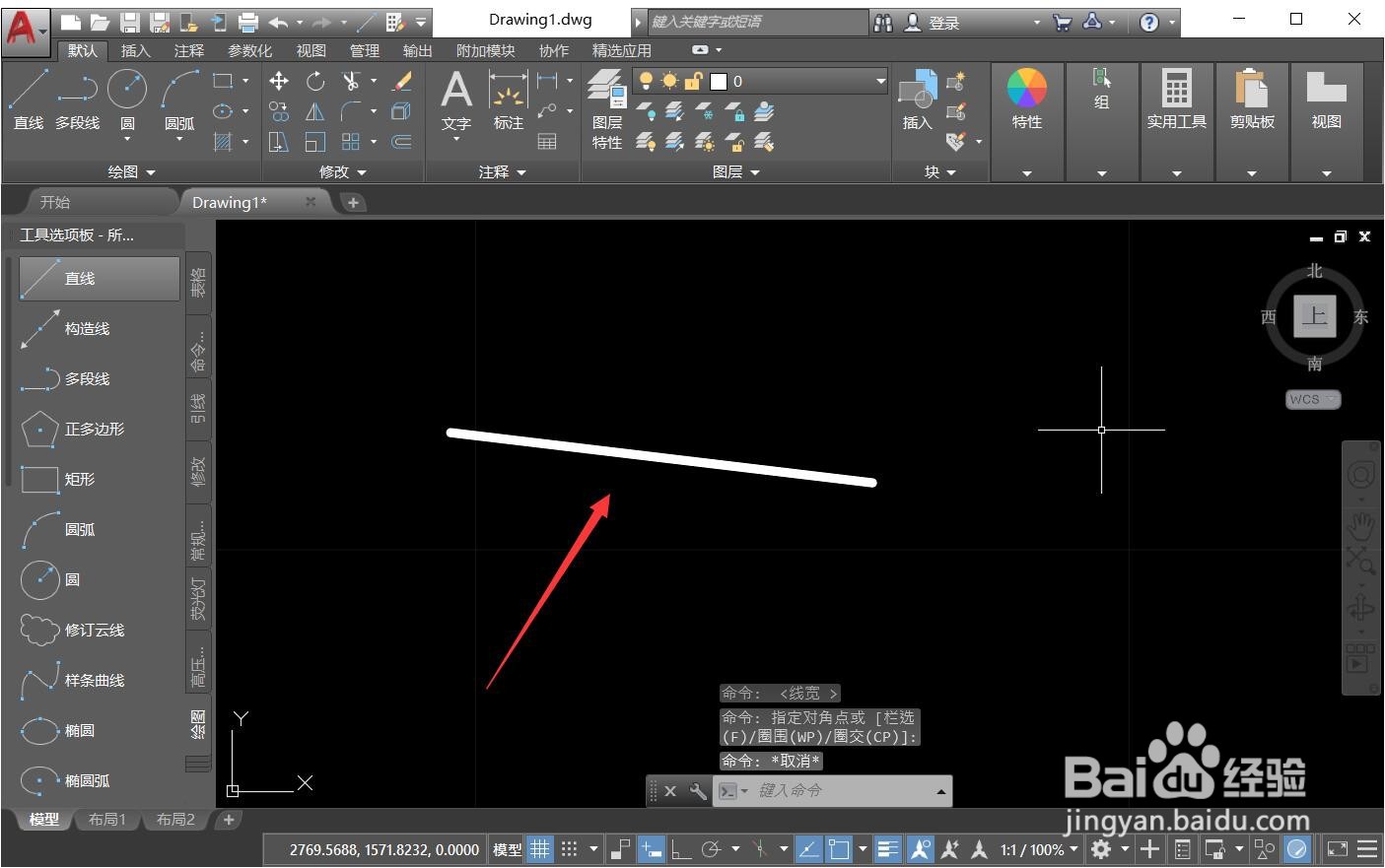Image resolution: width=1385 pixels, height=868 pixels.
Task: Toggle ortho mode in status bar
Action: tap(681, 848)
